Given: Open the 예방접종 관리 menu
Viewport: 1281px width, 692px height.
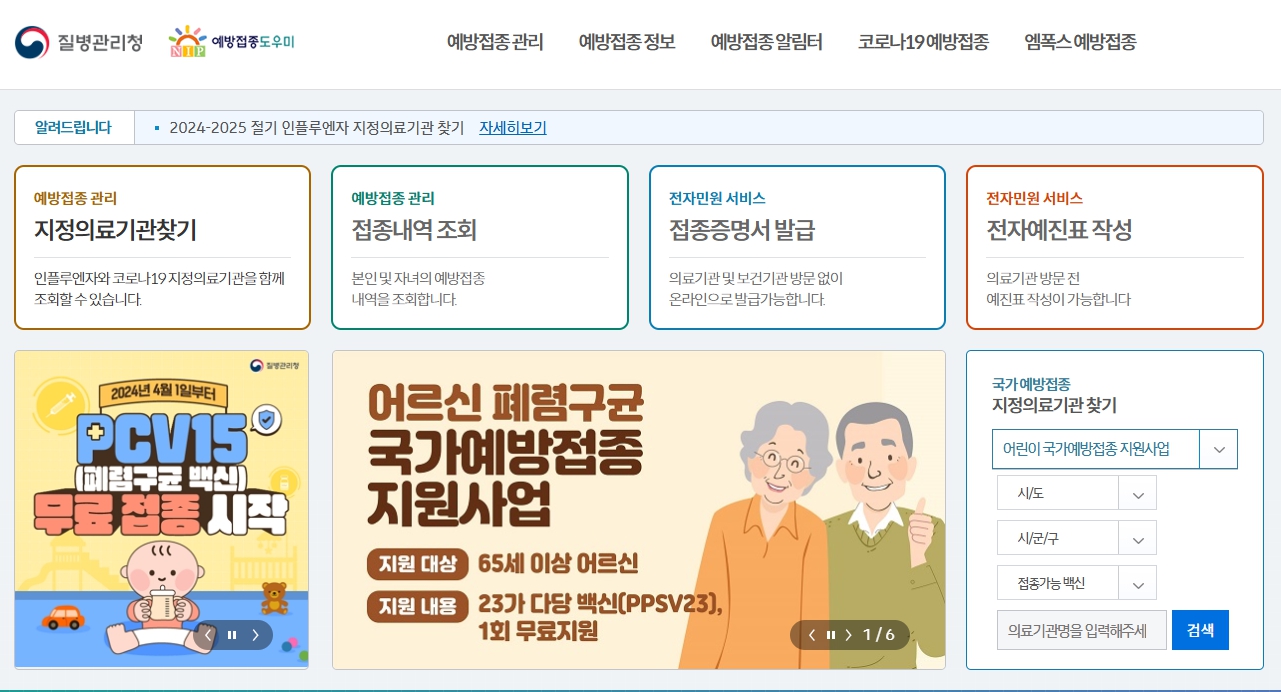Looking at the screenshot, I should pos(494,42).
